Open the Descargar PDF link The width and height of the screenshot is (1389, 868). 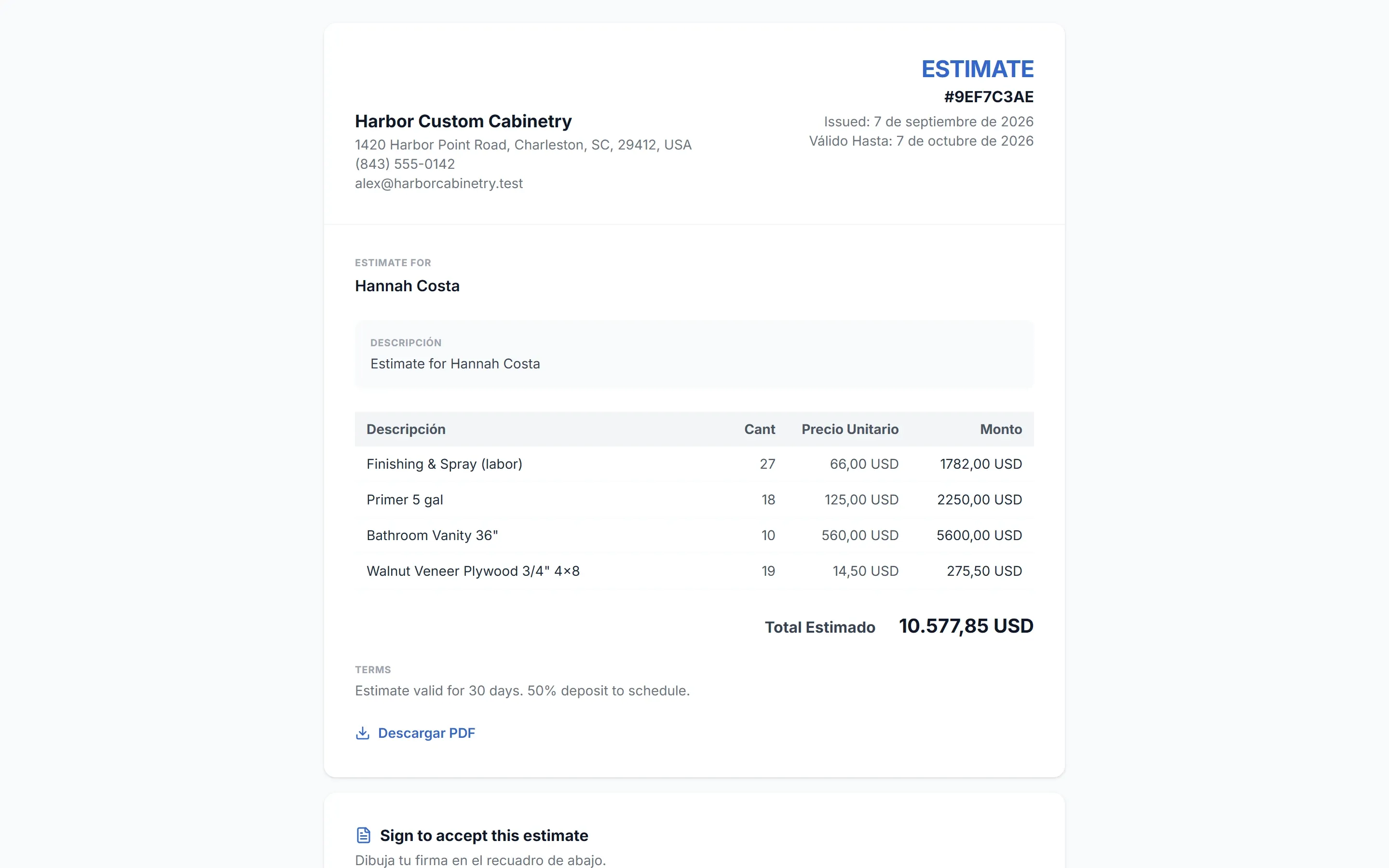426,733
